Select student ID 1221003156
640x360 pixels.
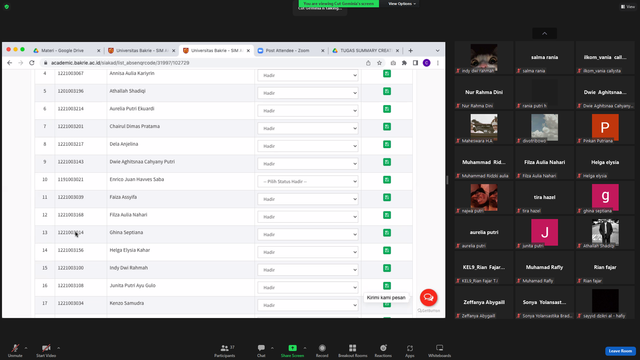71,250
